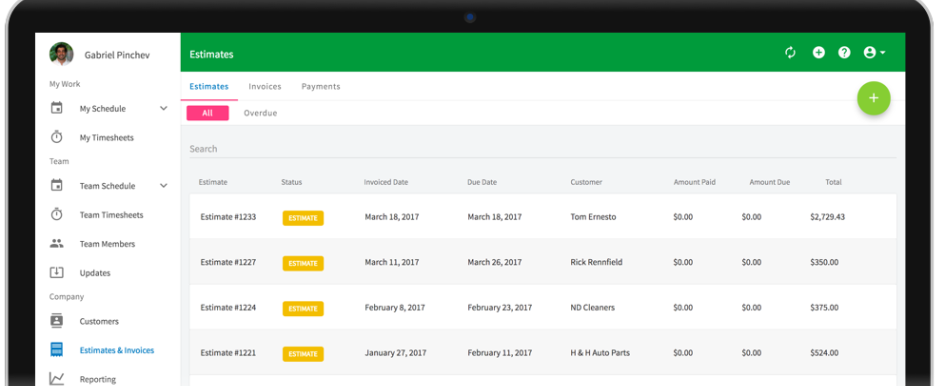This screenshot has width=945, height=386.
Task: Open Team Schedule in sidebar
Action: click(107, 186)
